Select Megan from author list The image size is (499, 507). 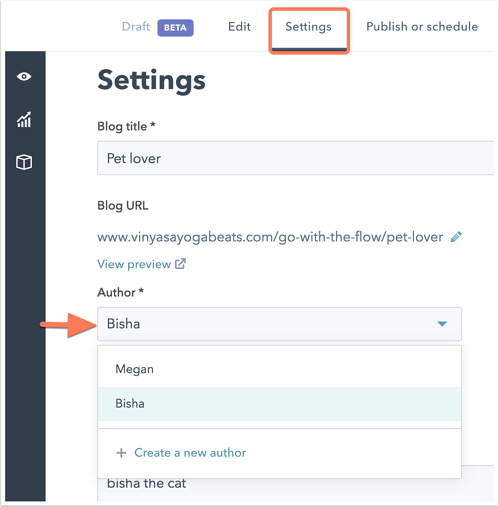pos(279,369)
